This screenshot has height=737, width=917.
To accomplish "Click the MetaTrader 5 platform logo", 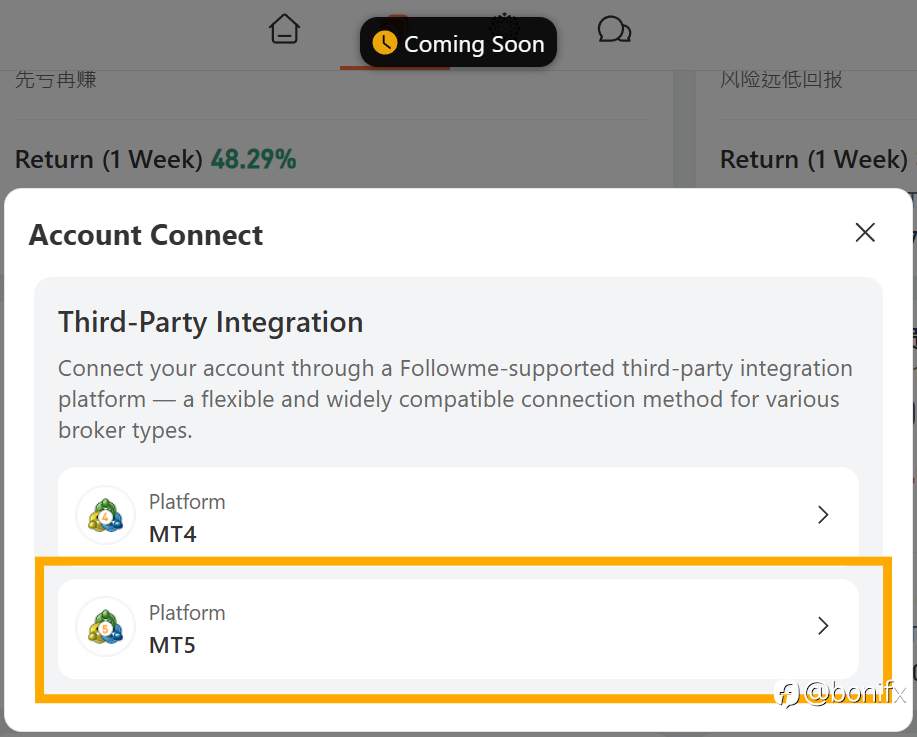I will (105, 627).
